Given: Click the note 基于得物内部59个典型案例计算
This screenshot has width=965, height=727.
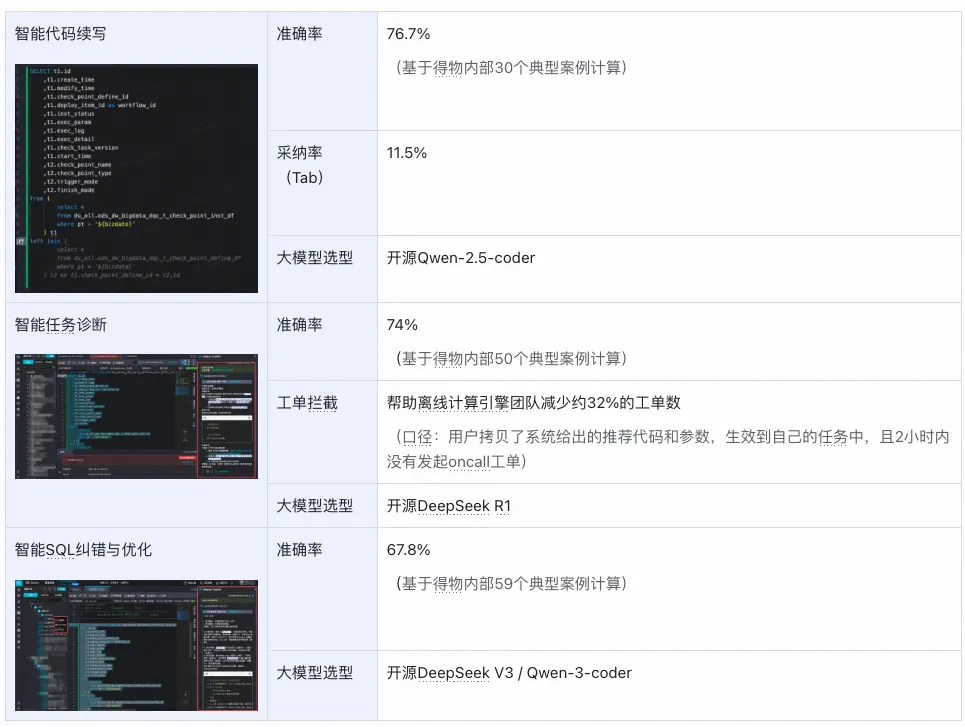Looking at the screenshot, I should tap(511, 583).
